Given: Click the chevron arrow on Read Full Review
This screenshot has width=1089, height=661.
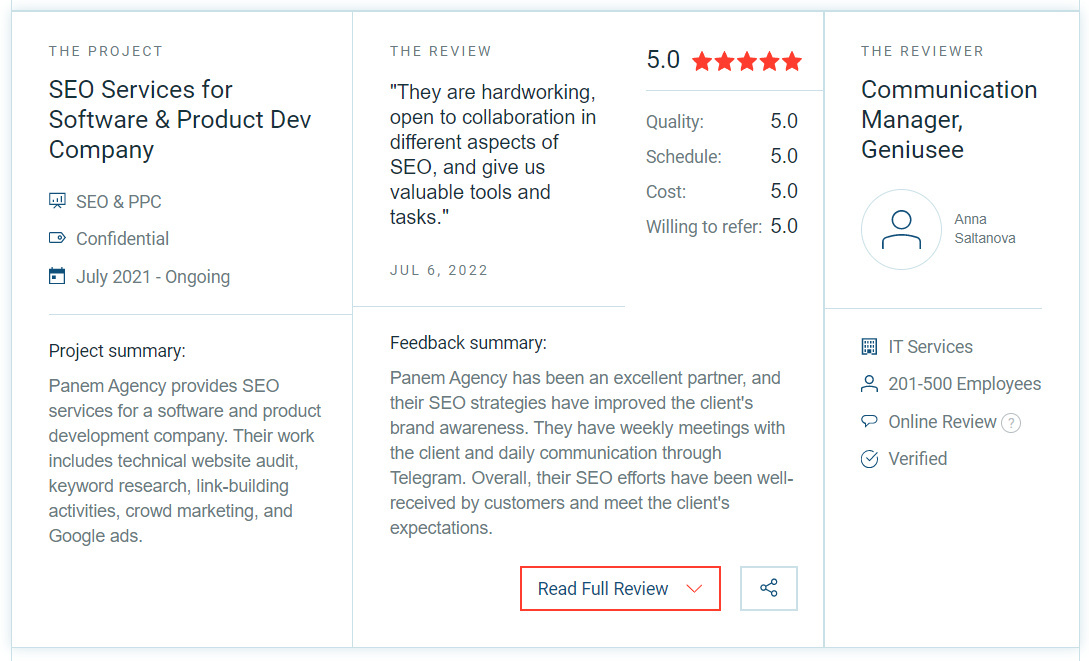Looking at the screenshot, I should 695,589.
